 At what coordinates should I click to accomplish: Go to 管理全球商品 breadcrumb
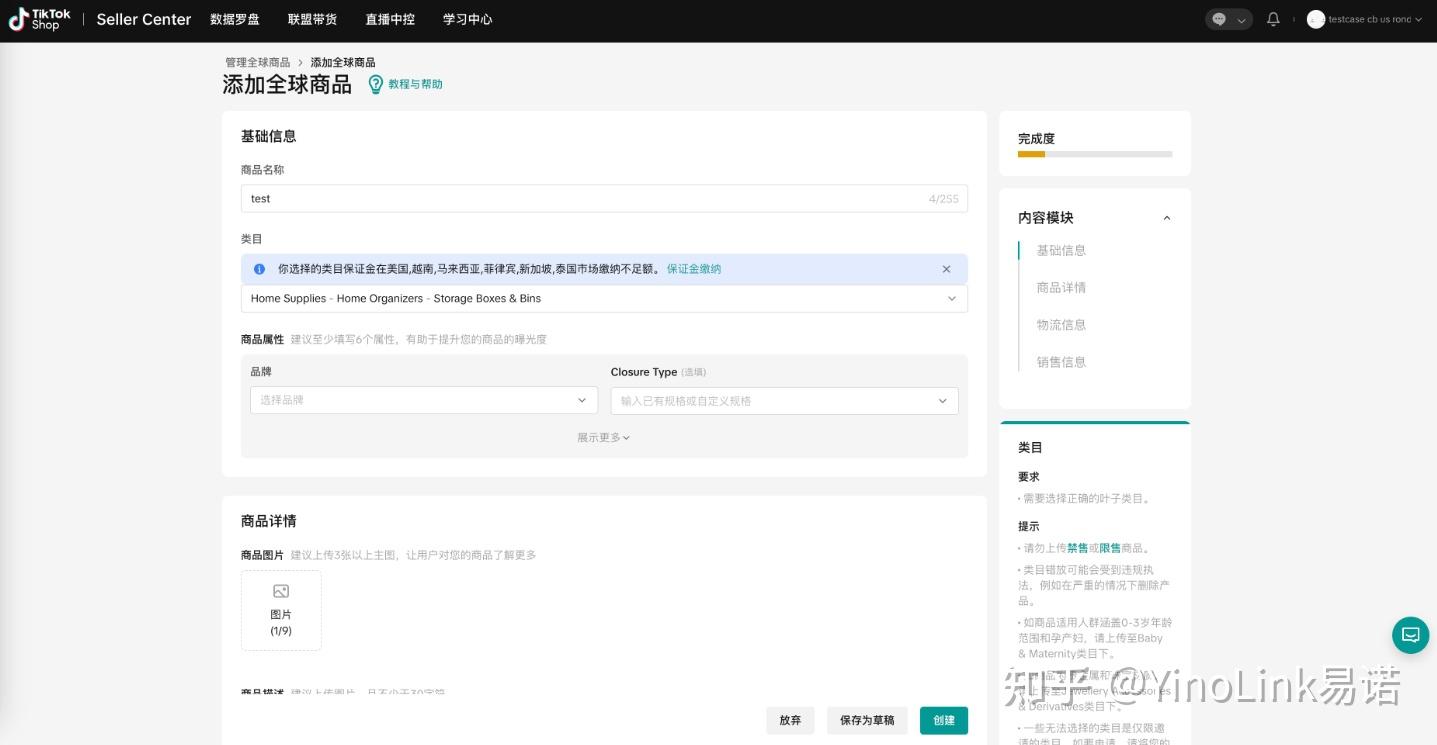[258, 62]
